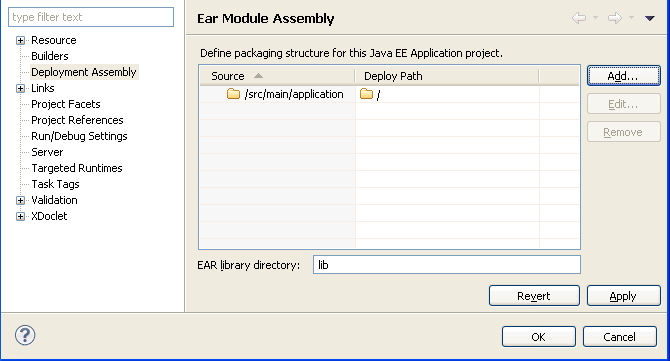Select Builders in the property tree
This screenshot has width=670, height=361.
[x=50, y=56]
